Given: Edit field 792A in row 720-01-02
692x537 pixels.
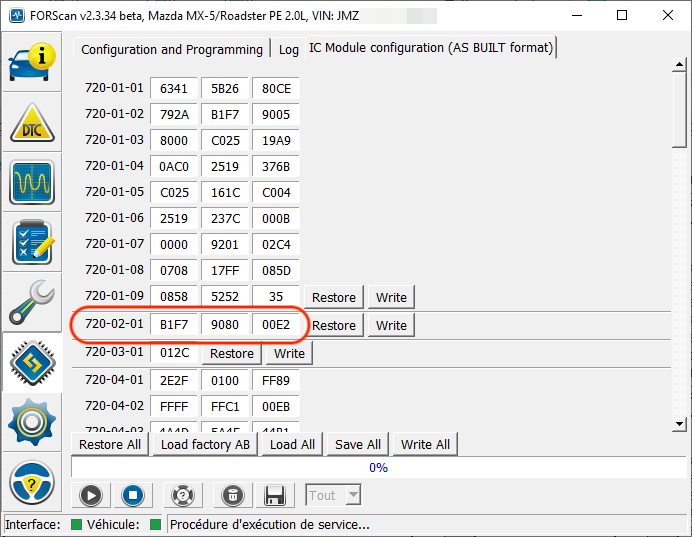Looking at the screenshot, I should [174, 114].
